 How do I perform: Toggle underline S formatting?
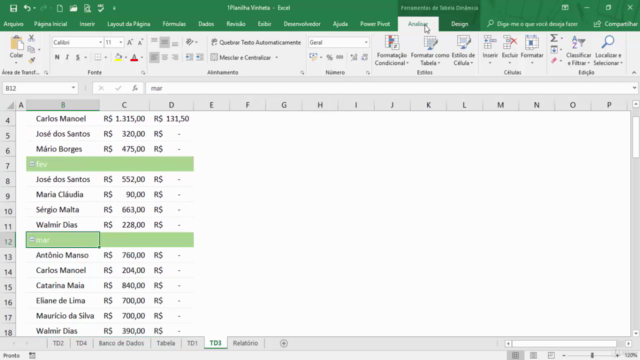pos(78,58)
